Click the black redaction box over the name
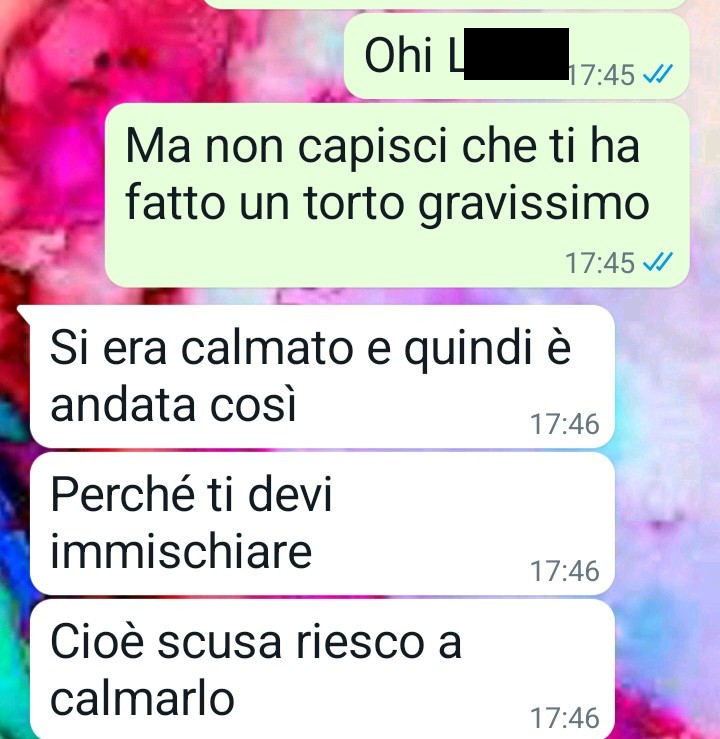Viewport: 720px width, 739px height. pos(516,54)
